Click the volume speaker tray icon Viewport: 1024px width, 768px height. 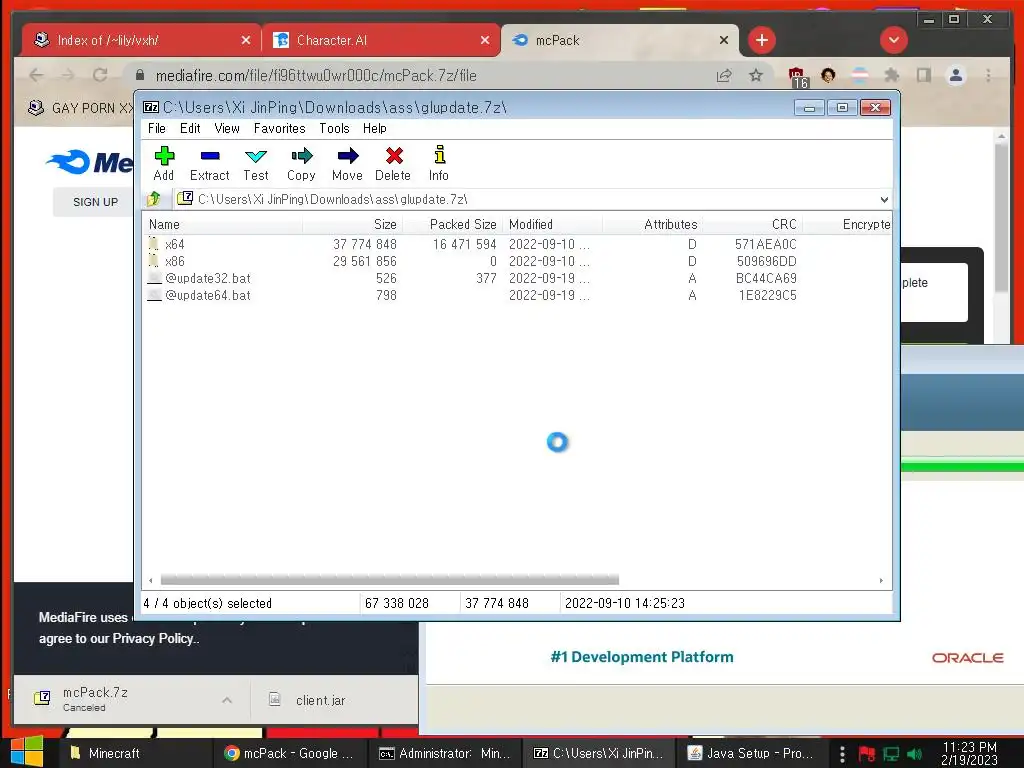(x=916, y=754)
